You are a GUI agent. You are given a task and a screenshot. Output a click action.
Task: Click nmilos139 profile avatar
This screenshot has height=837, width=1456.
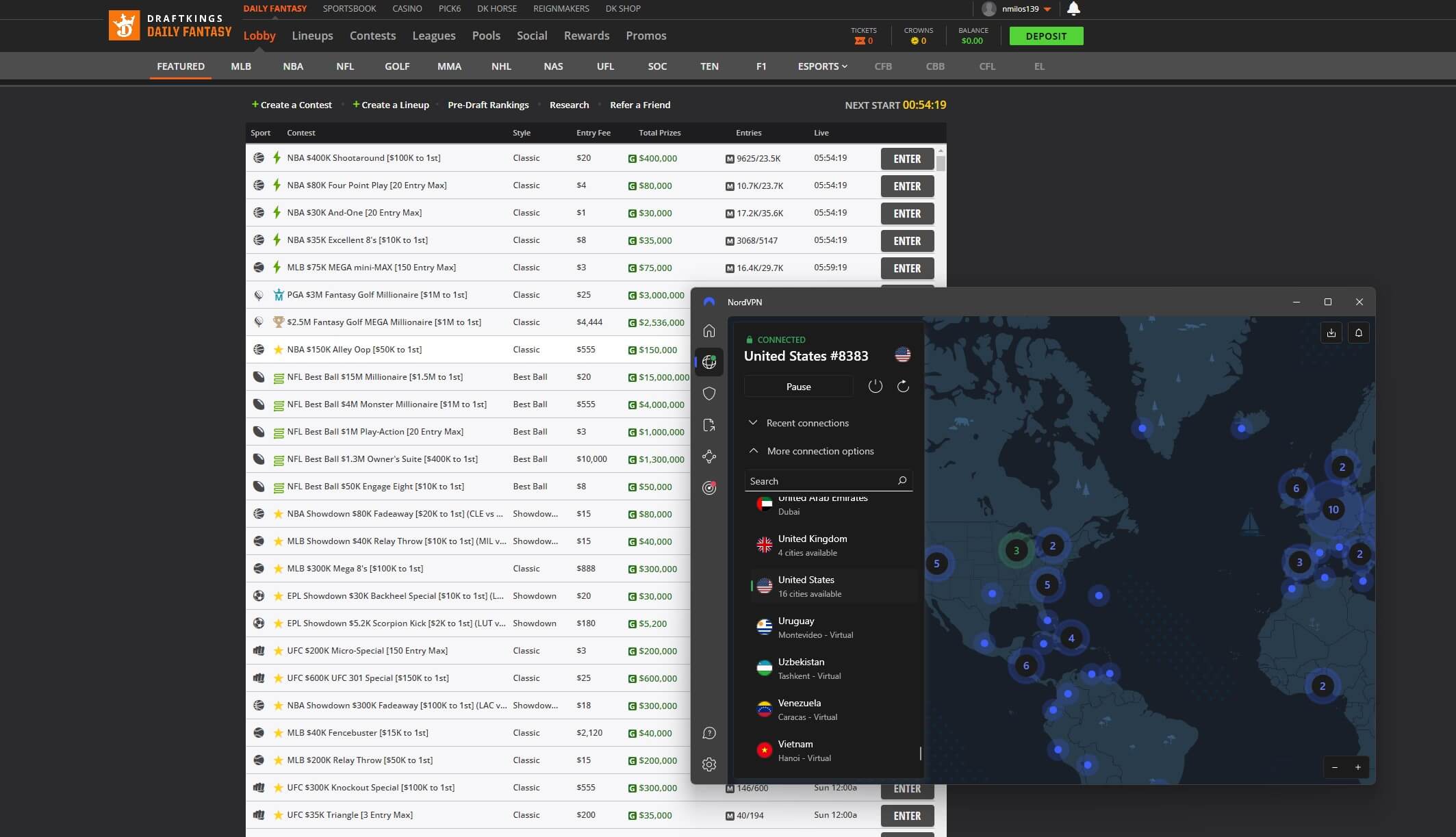point(988,9)
